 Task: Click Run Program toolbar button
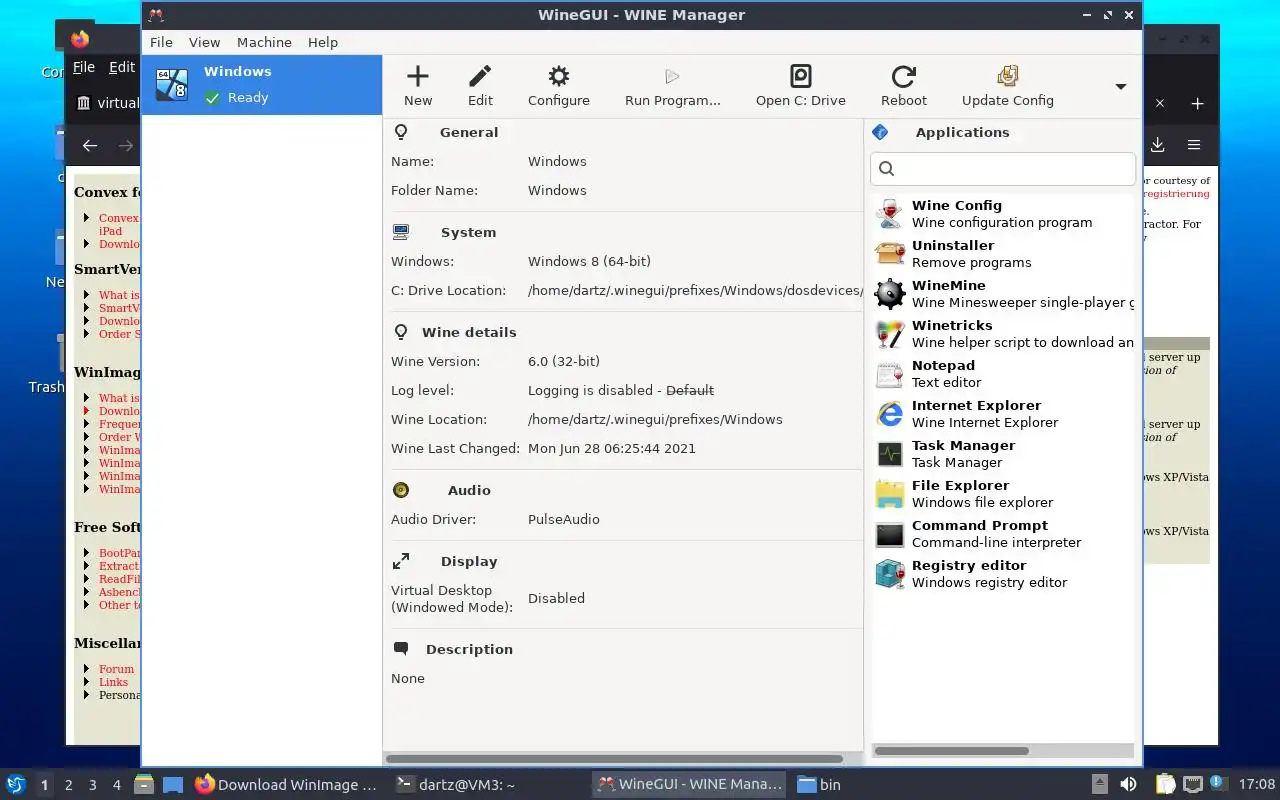672,86
